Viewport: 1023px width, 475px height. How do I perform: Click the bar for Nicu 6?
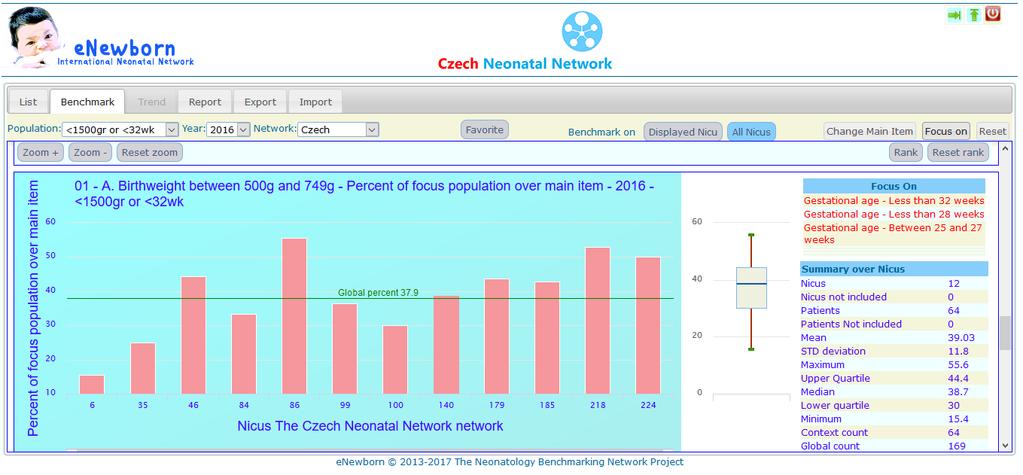coord(92,384)
